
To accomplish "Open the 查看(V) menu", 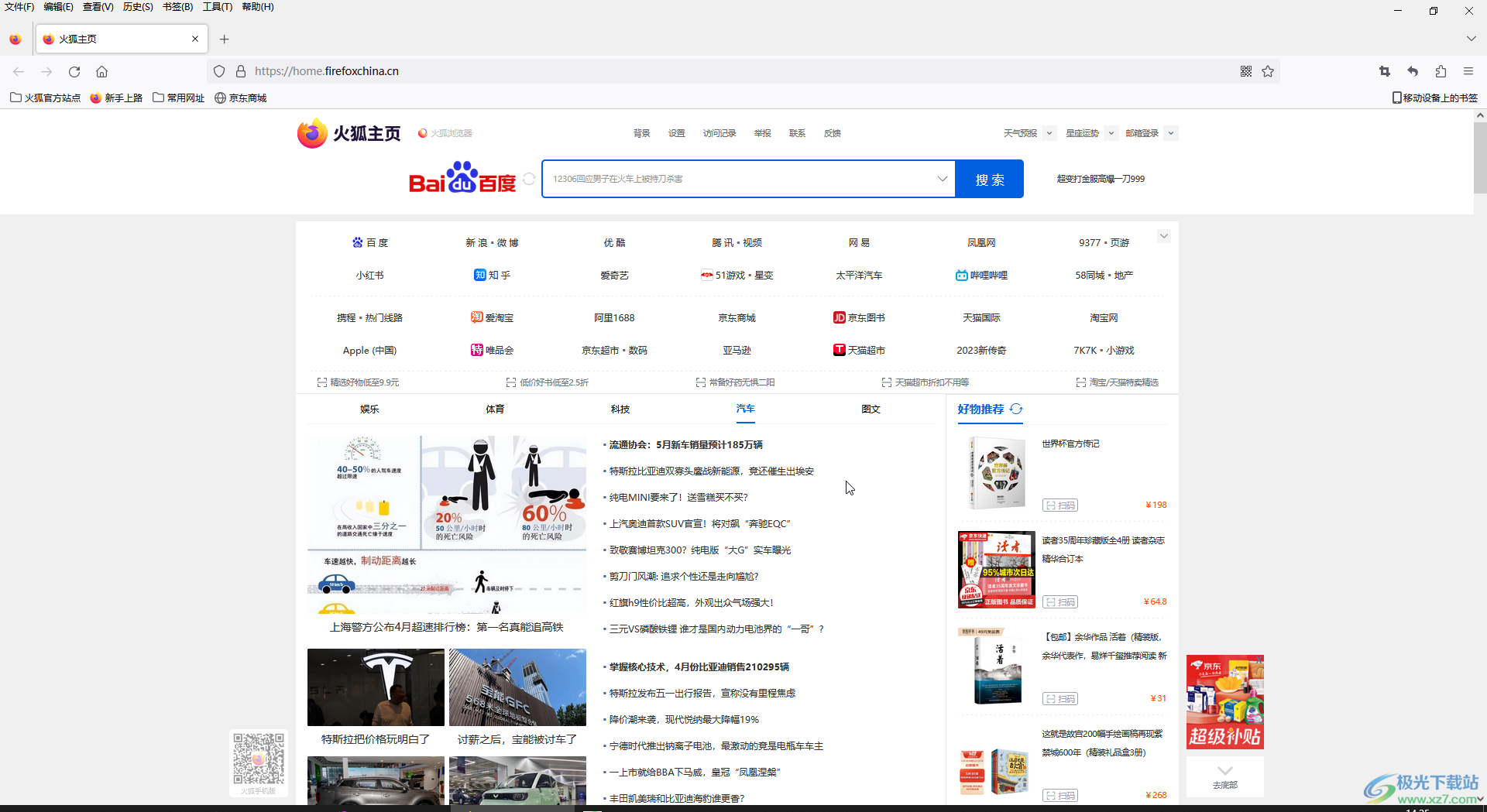I will coord(98,7).
